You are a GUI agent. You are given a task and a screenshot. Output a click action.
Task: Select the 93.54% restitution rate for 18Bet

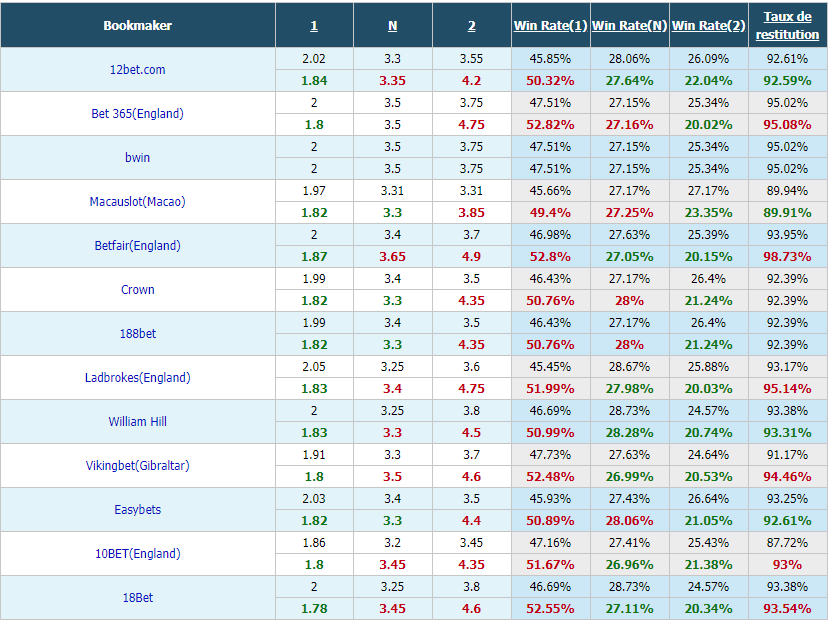[787, 609]
